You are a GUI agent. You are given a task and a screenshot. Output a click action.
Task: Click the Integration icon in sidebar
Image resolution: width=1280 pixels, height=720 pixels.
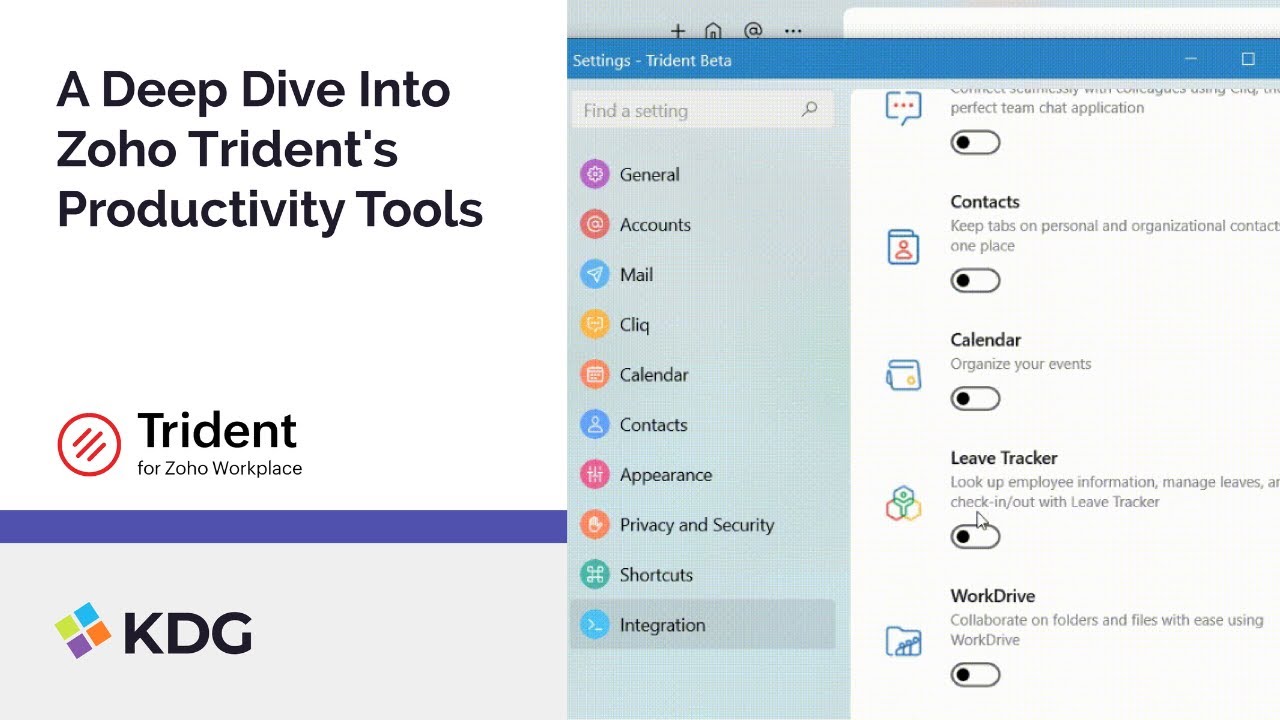tap(595, 624)
